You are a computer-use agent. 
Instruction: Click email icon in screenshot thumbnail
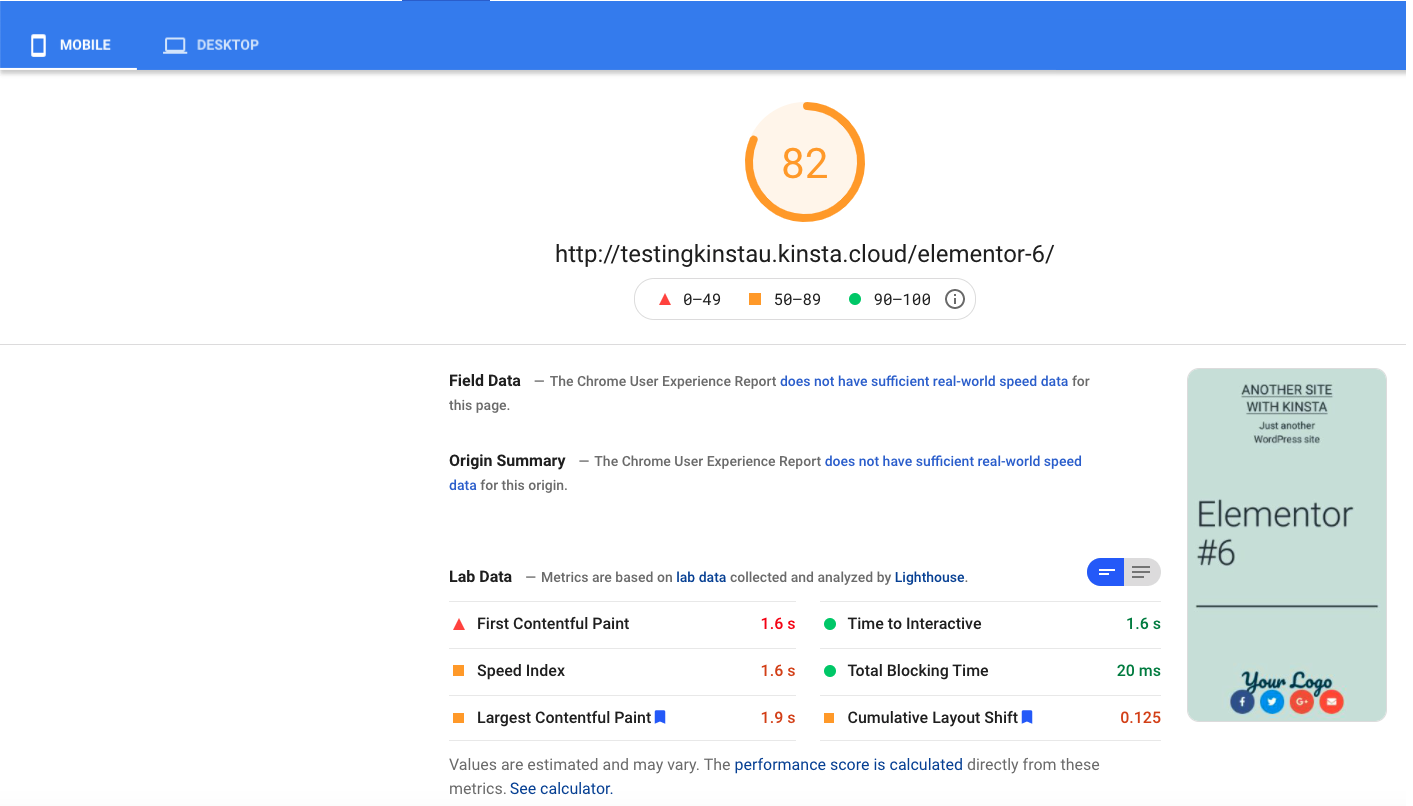(x=1331, y=702)
